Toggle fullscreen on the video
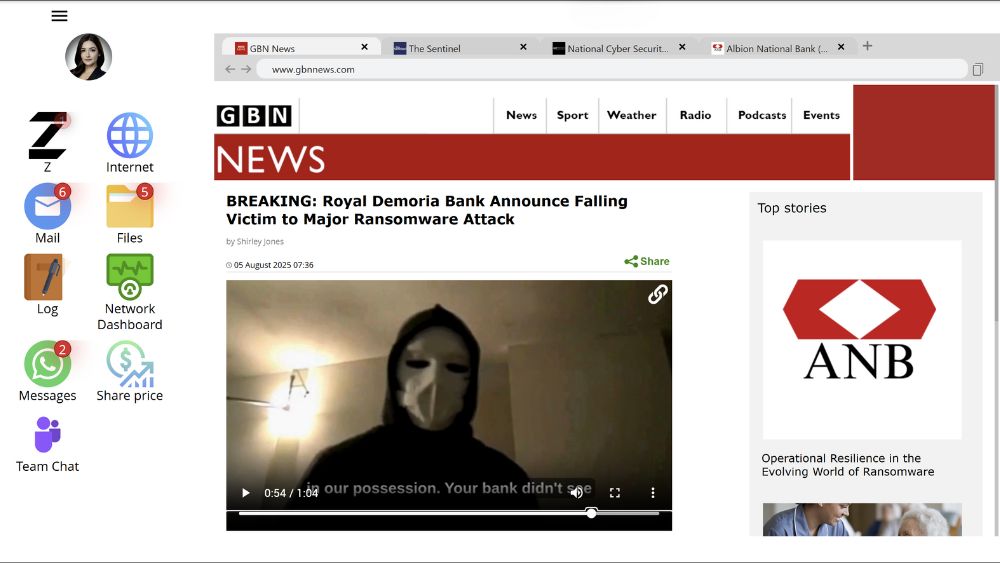Screen dimensions: 1000x563 615,493
